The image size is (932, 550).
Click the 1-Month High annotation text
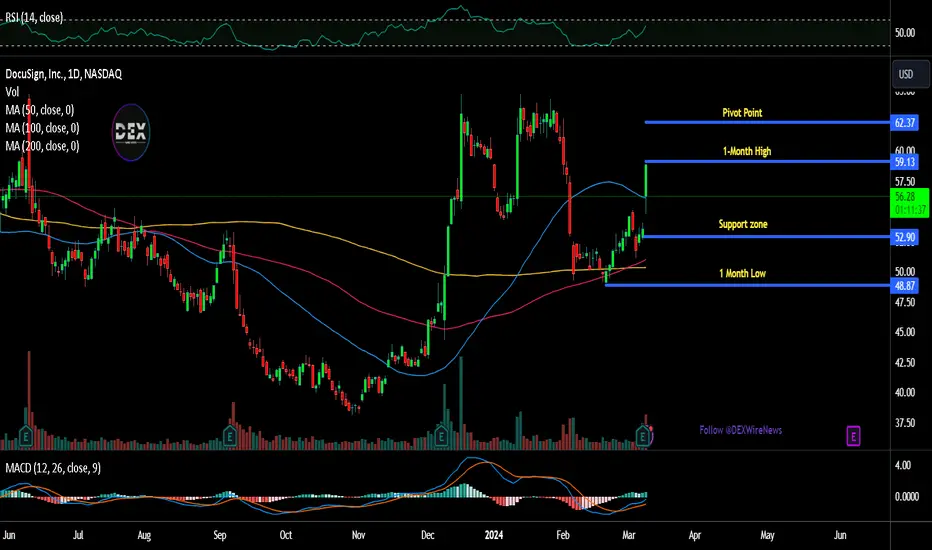point(747,151)
